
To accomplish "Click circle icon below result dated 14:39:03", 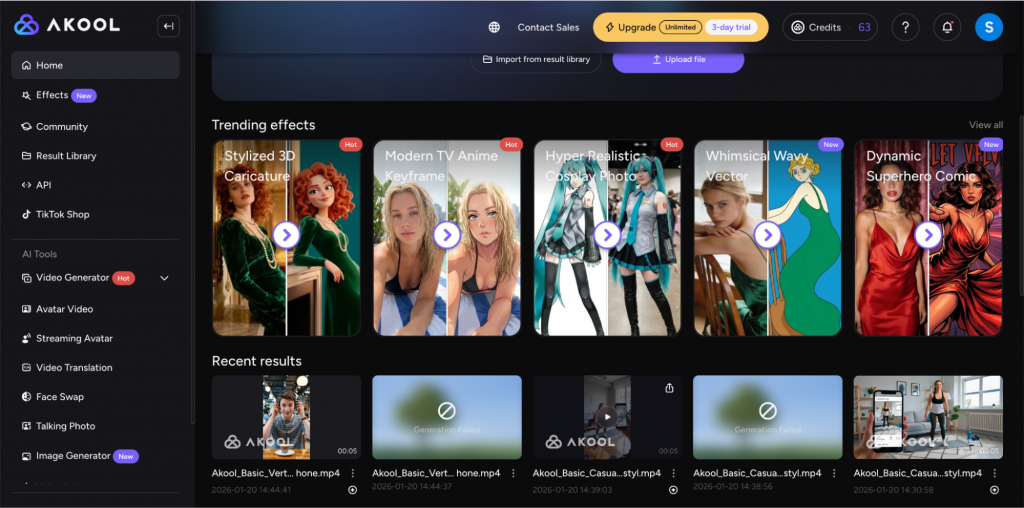I will point(673,490).
